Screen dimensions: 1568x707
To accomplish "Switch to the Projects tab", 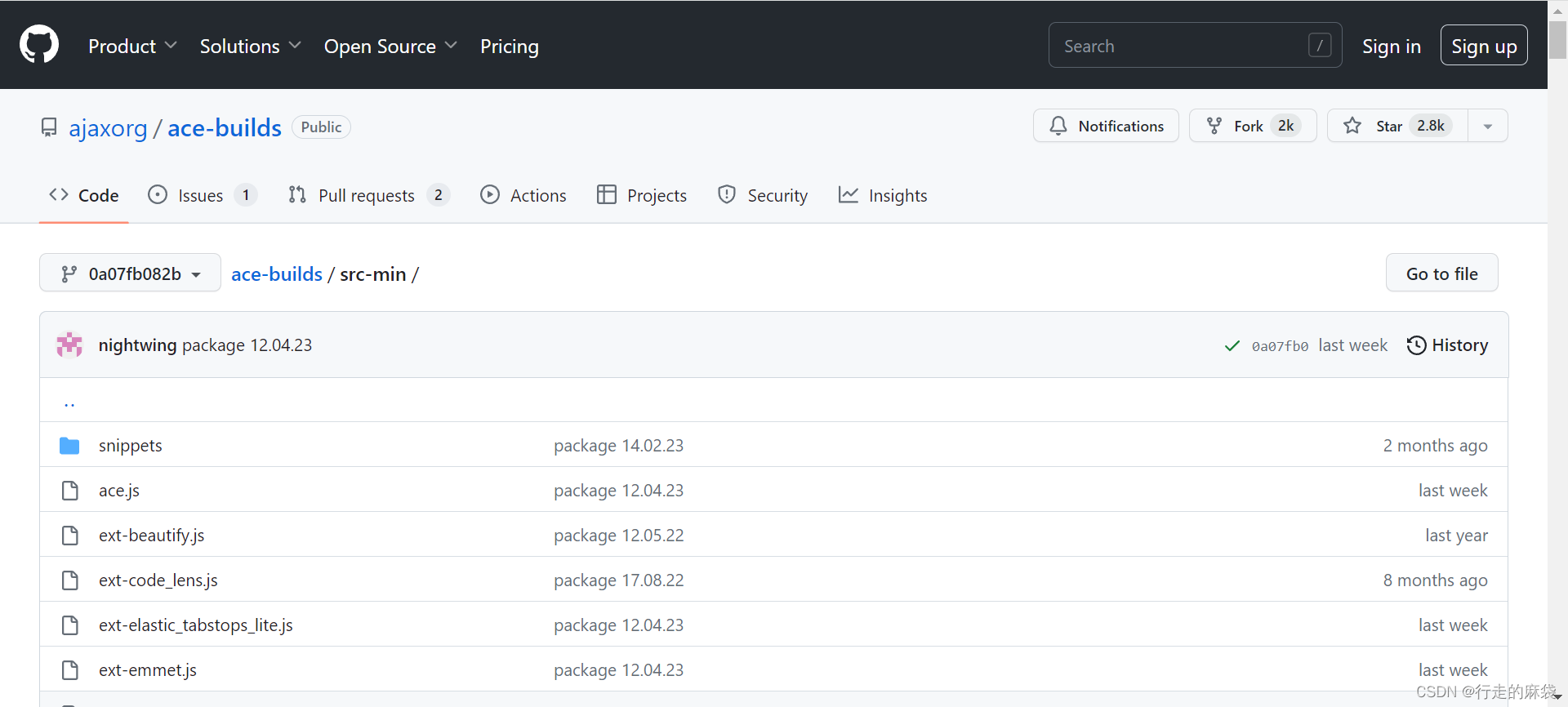I will [x=642, y=195].
